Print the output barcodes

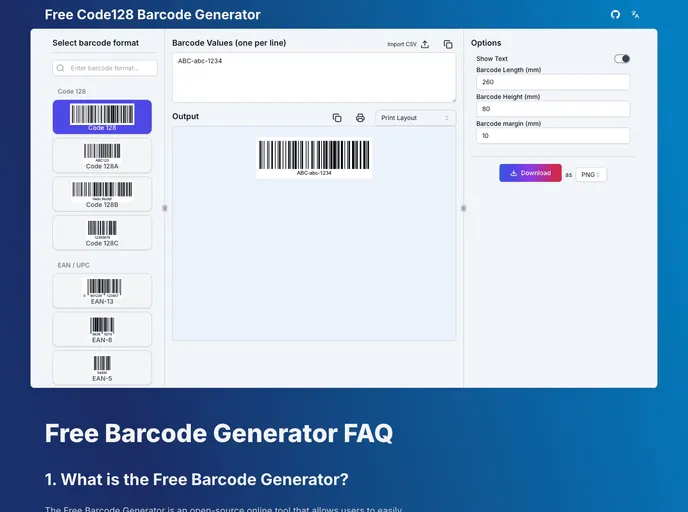(360, 118)
